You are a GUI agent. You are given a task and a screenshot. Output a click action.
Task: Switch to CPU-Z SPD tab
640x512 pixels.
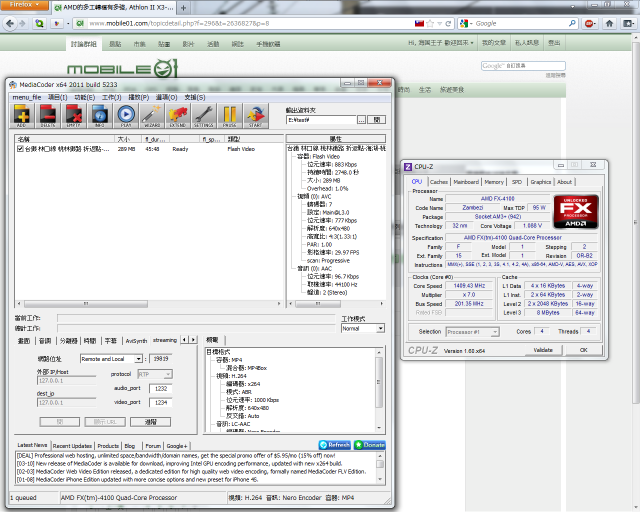click(517, 182)
